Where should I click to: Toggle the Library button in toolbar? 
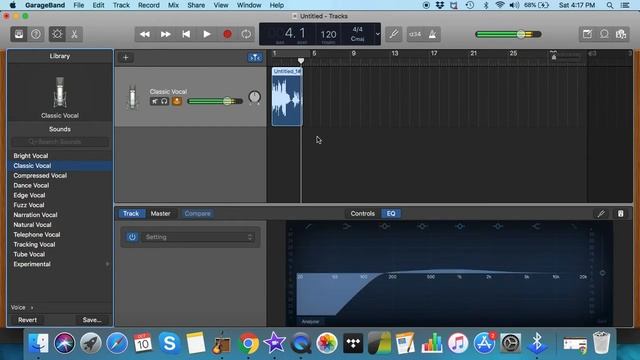pos(19,34)
